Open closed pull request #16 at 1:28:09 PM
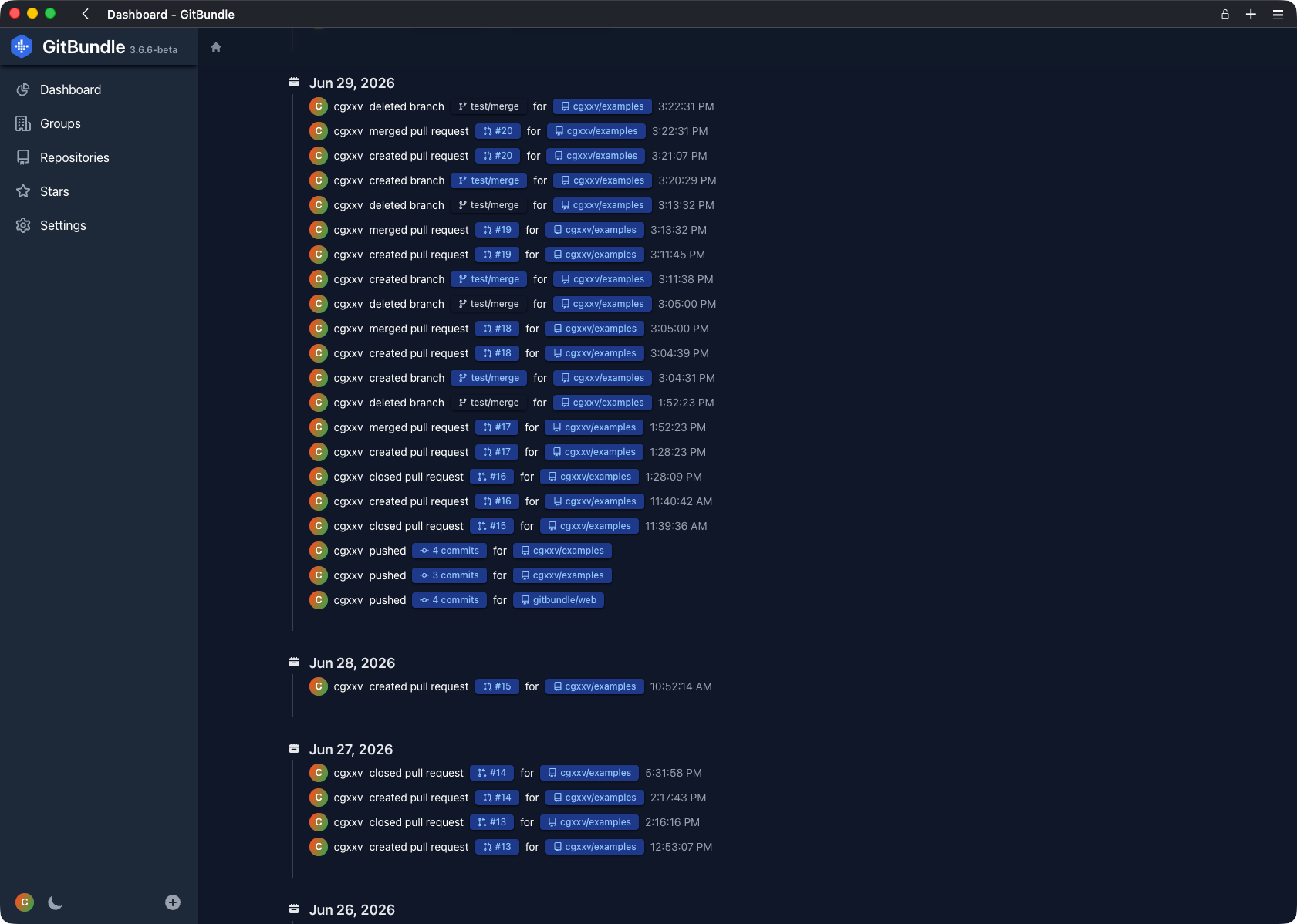This screenshot has height=924, width=1297. click(x=492, y=477)
